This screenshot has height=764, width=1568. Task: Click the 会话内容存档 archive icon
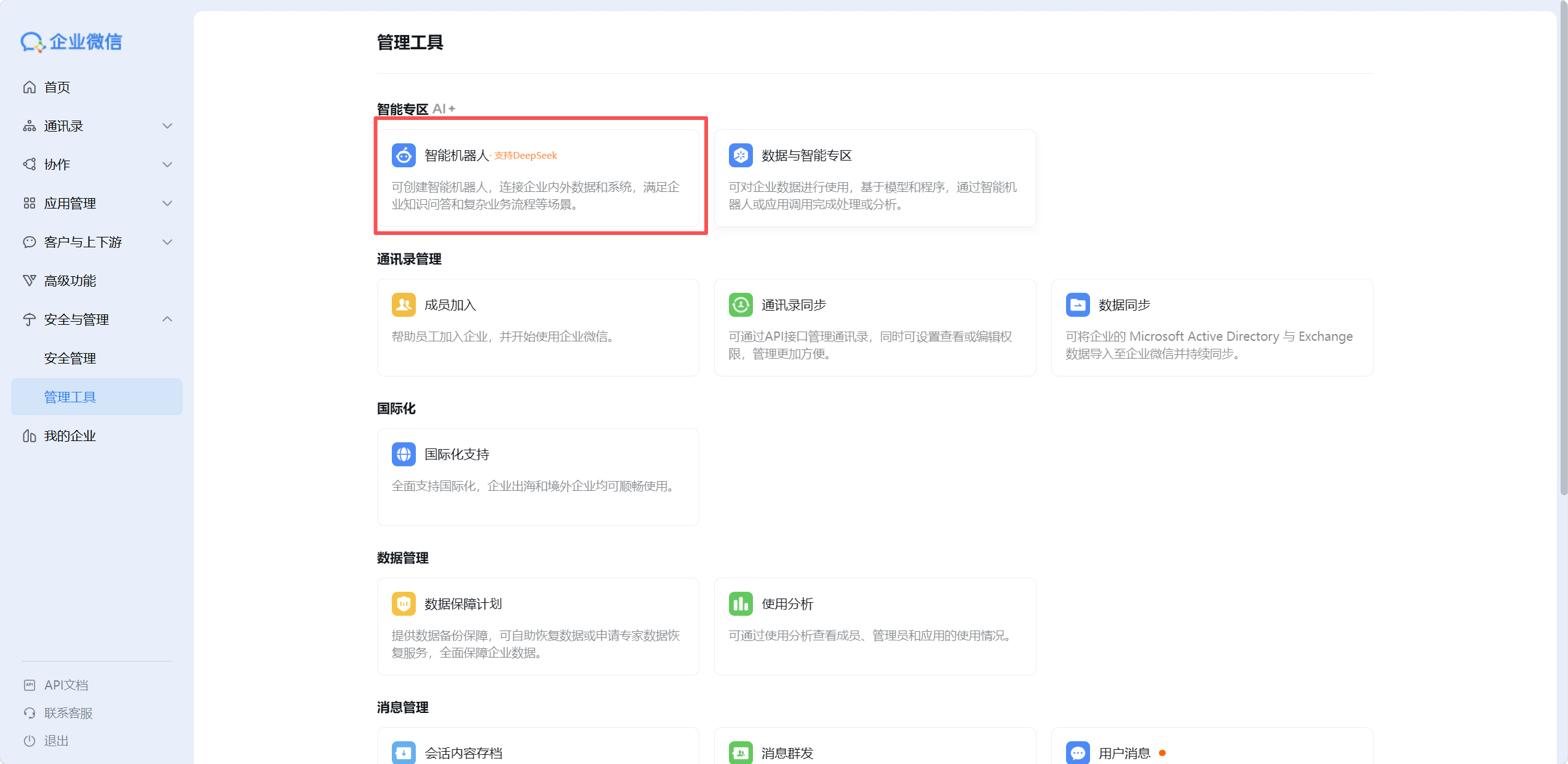click(404, 753)
